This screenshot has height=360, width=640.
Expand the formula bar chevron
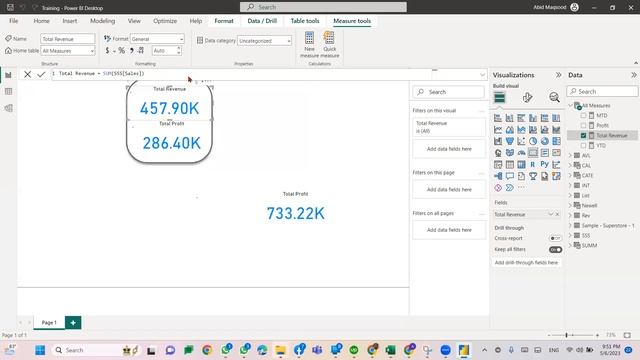click(482, 75)
